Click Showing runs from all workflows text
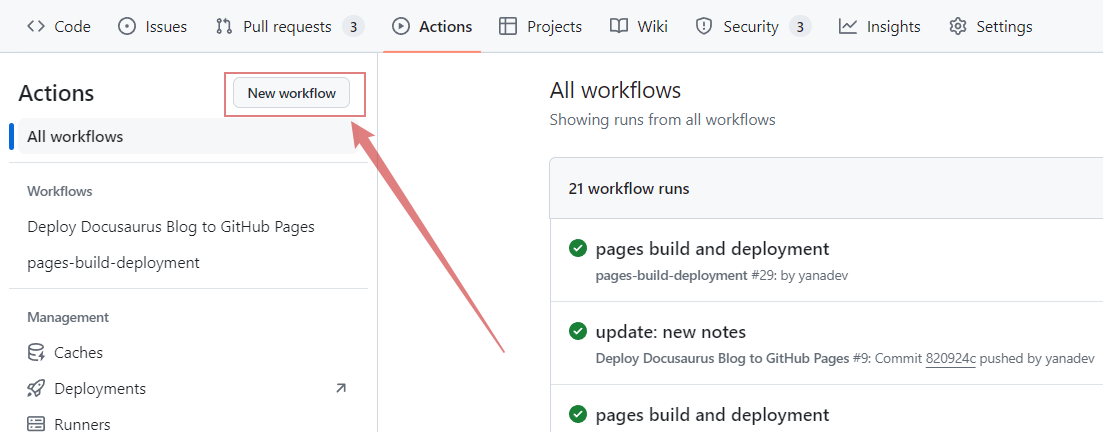The width and height of the screenshot is (1103, 432). (663, 120)
